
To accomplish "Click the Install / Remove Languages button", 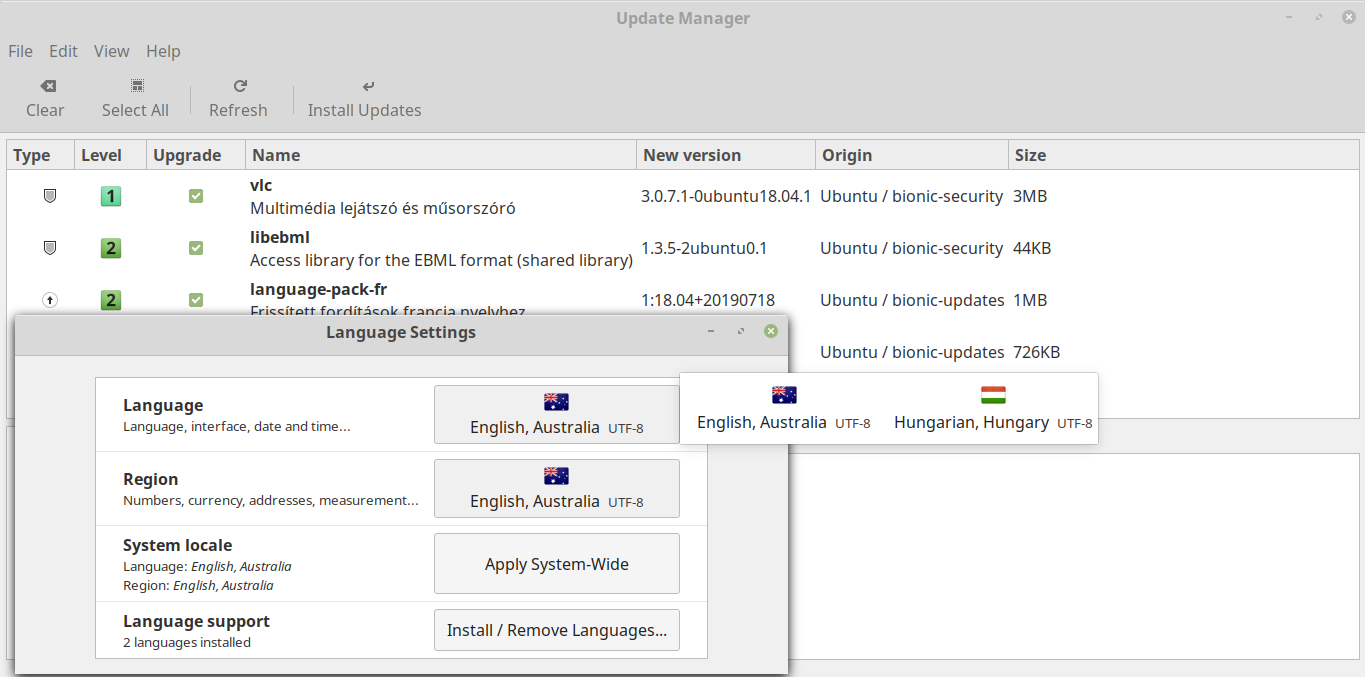I will (x=556, y=629).
